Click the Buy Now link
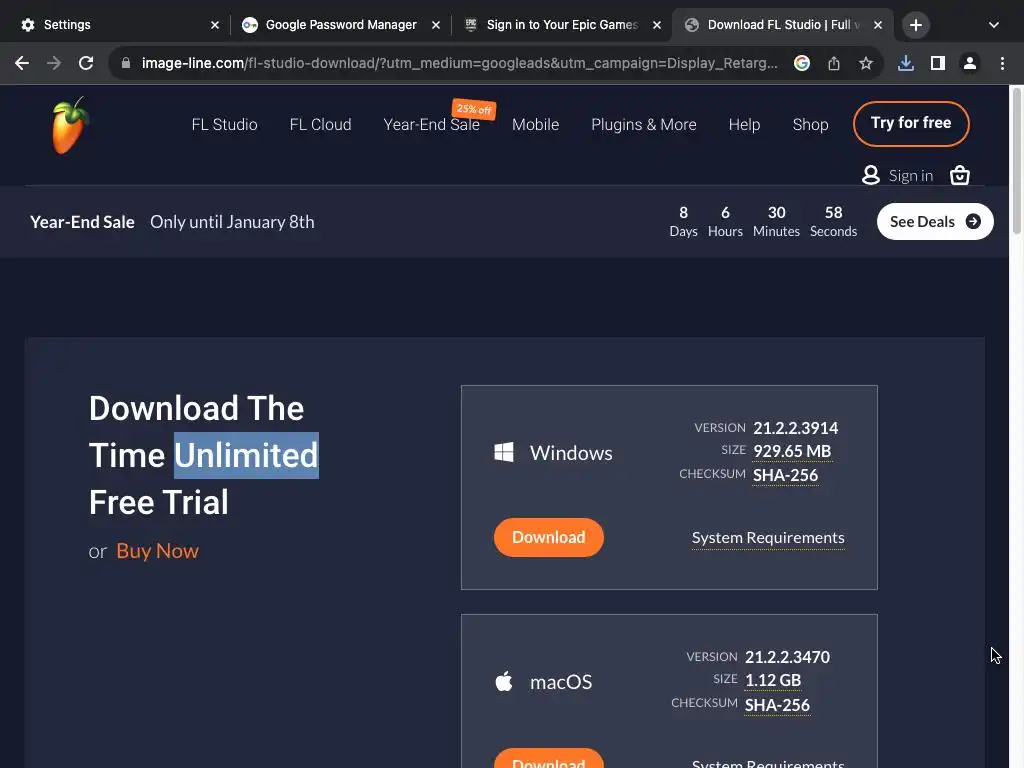Image resolution: width=1024 pixels, height=768 pixels. (157, 551)
